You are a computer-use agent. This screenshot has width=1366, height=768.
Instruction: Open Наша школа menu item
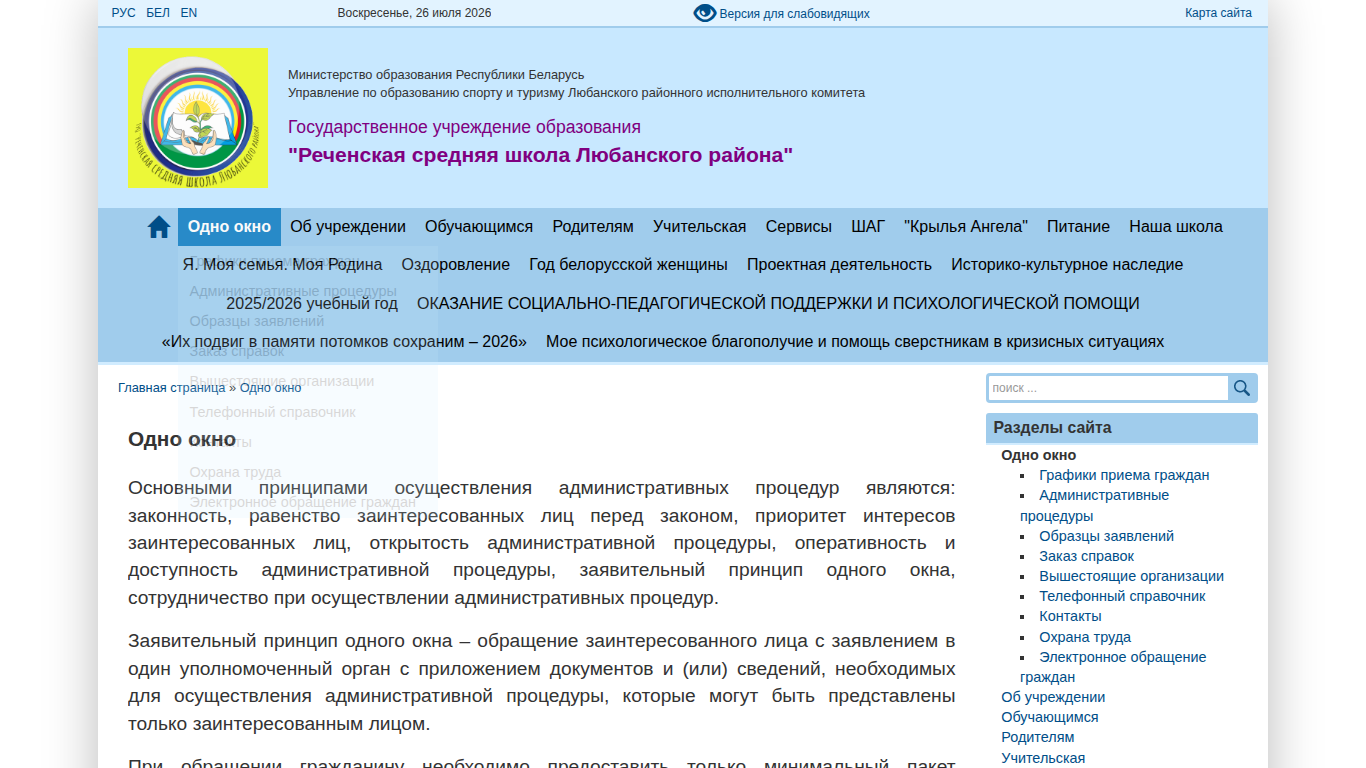pyautogui.click(x=1176, y=227)
